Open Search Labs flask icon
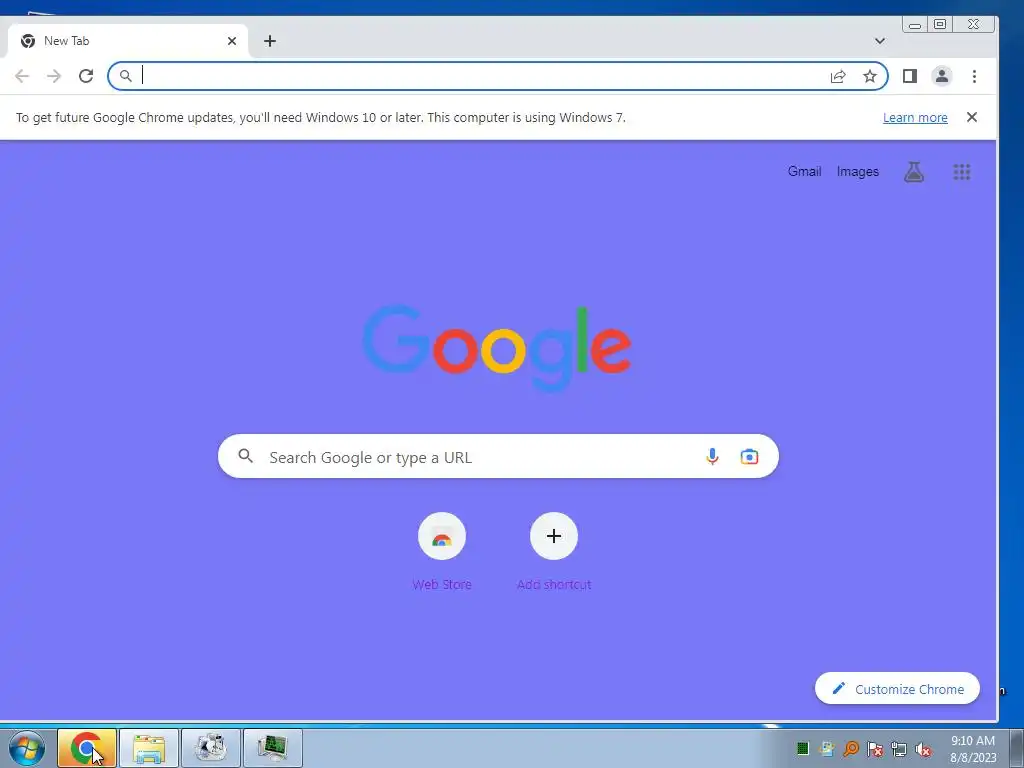The width and height of the screenshot is (1024, 768). (x=914, y=172)
